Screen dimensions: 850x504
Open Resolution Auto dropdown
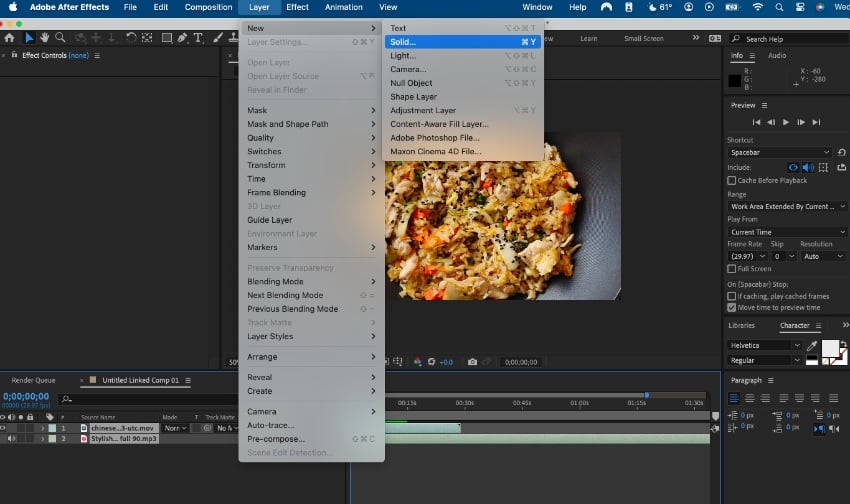[823, 256]
